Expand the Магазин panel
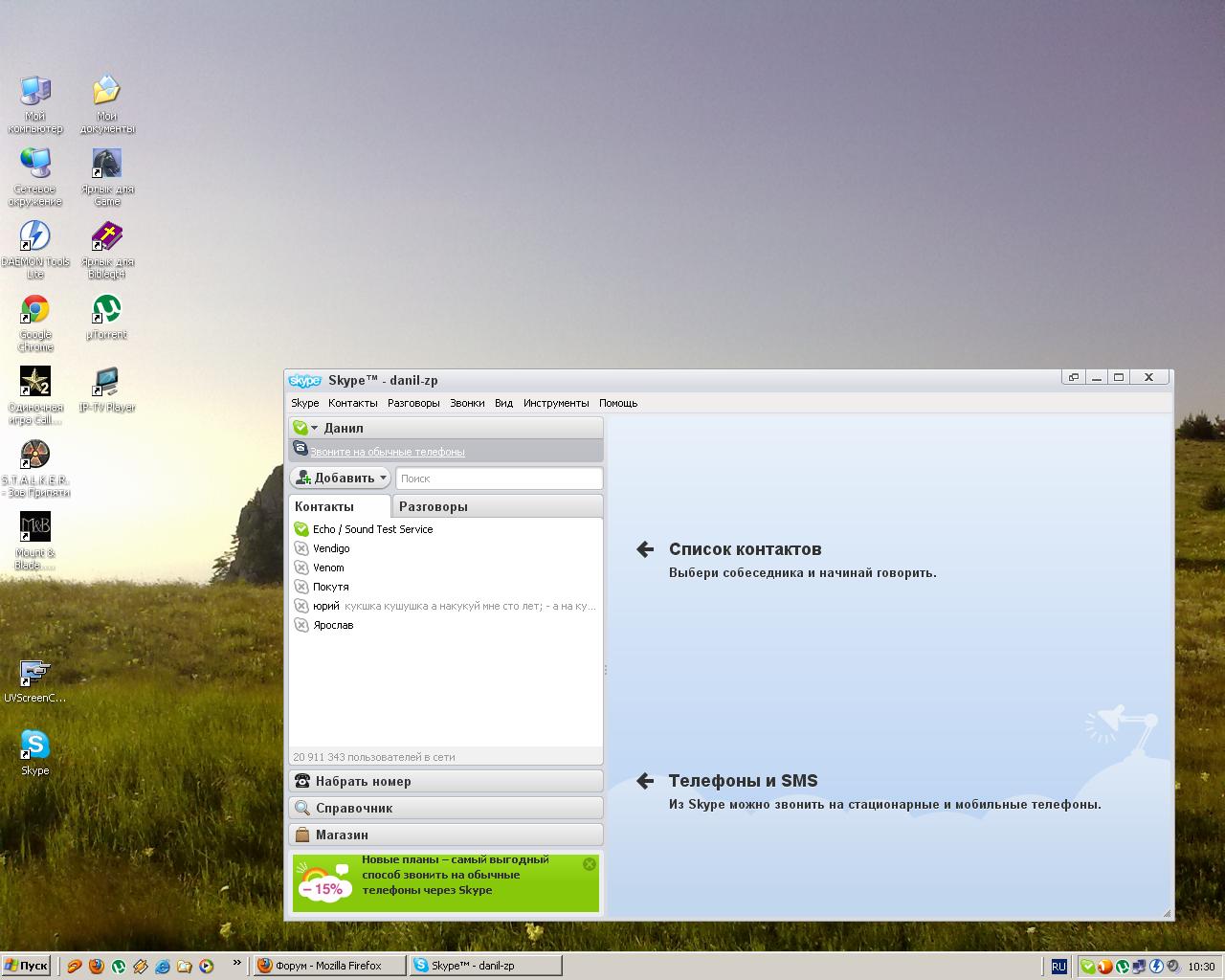This screenshot has width=1225, height=980. [446, 835]
